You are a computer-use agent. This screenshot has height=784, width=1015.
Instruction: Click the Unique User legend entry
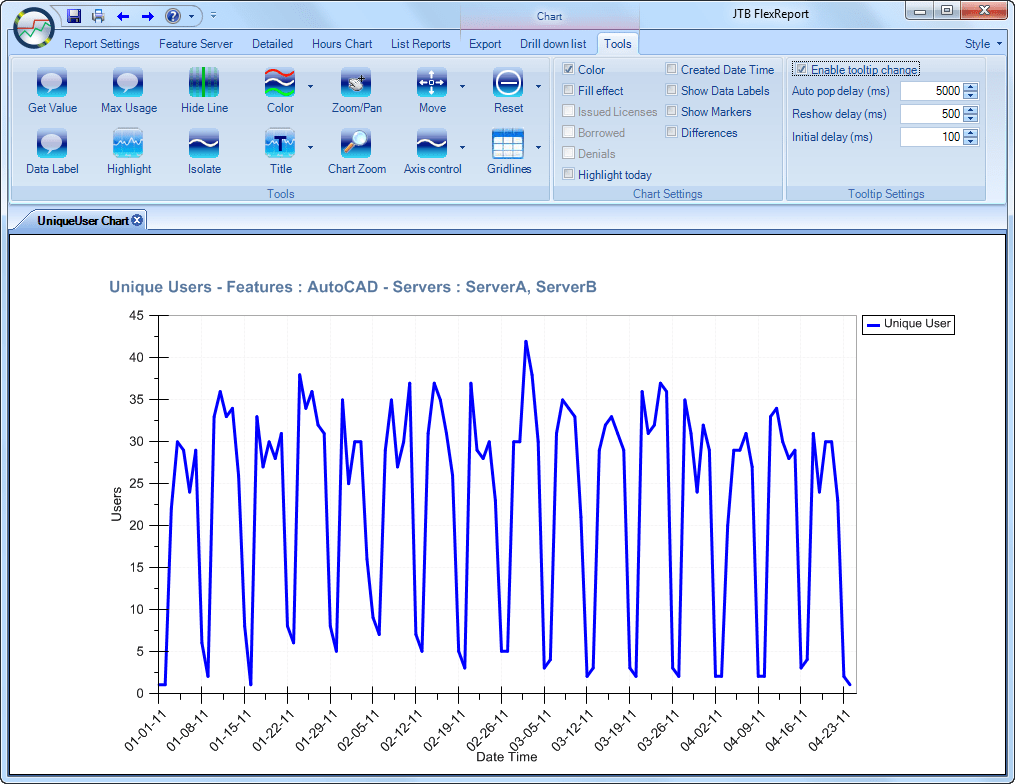[908, 324]
